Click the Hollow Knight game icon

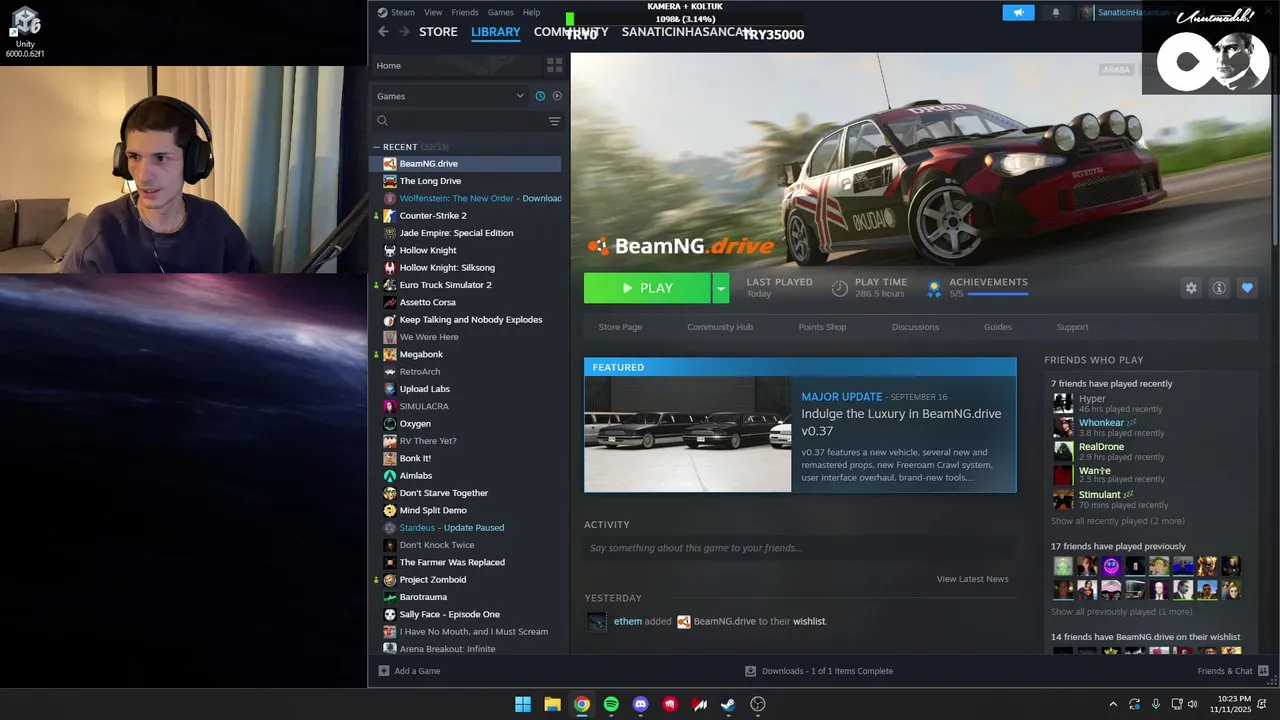pos(390,250)
